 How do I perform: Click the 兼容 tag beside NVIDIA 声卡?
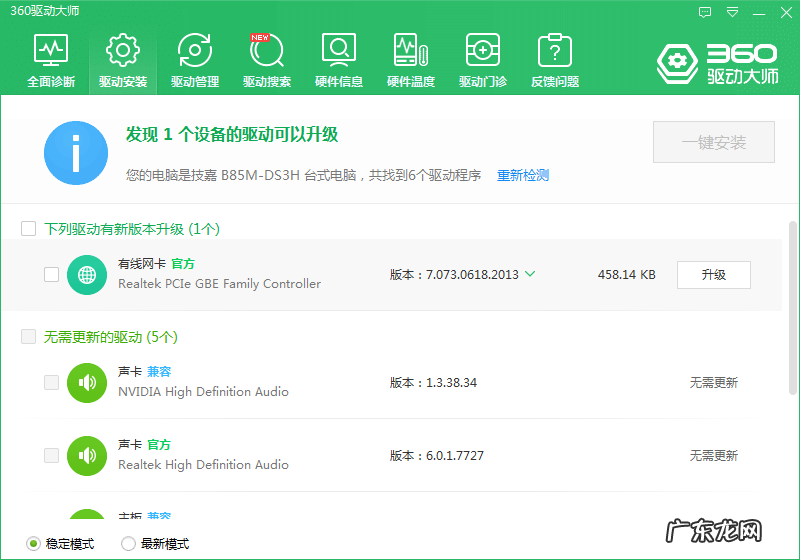click(x=159, y=372)
